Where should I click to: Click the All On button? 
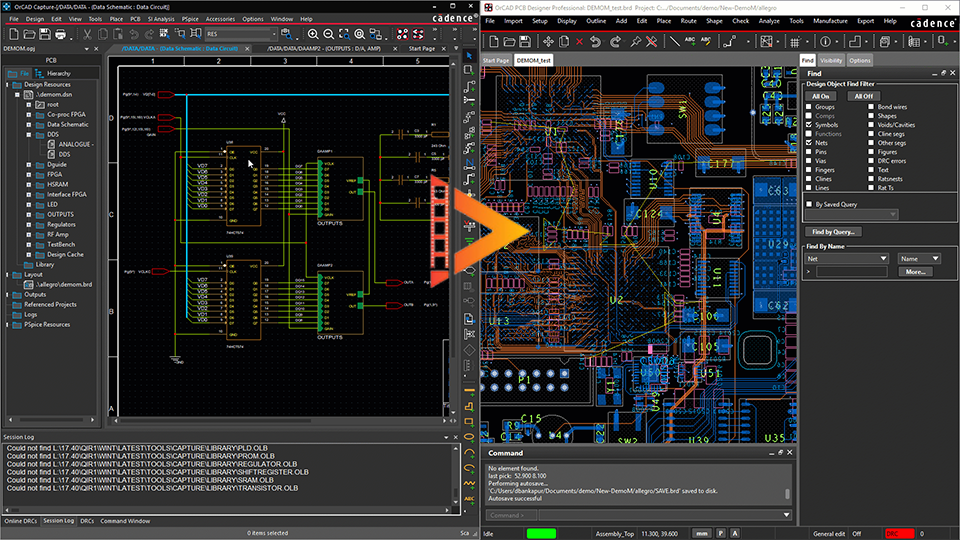(x=820, y=96)
